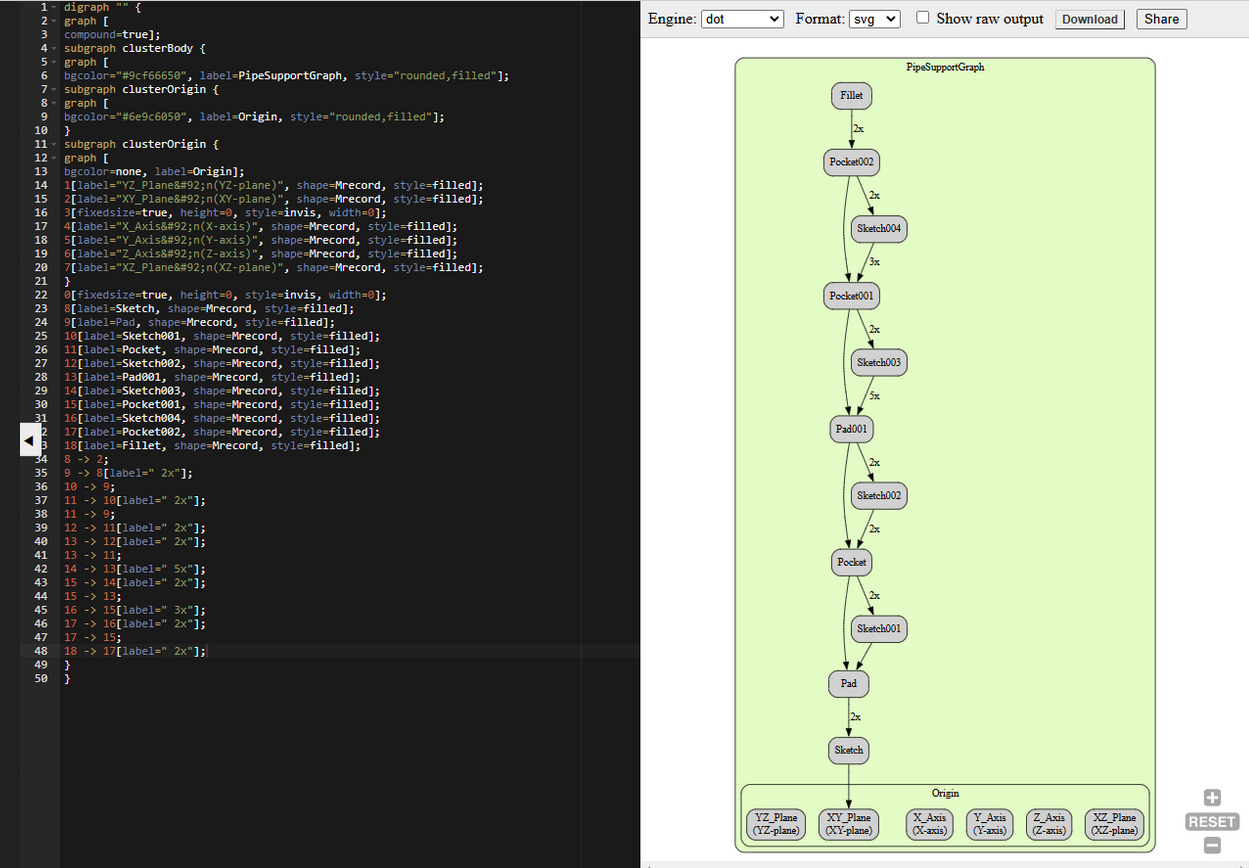The image size is (1249, 868).
Task: Click the 5x edge label
Action: pos(874,396)
